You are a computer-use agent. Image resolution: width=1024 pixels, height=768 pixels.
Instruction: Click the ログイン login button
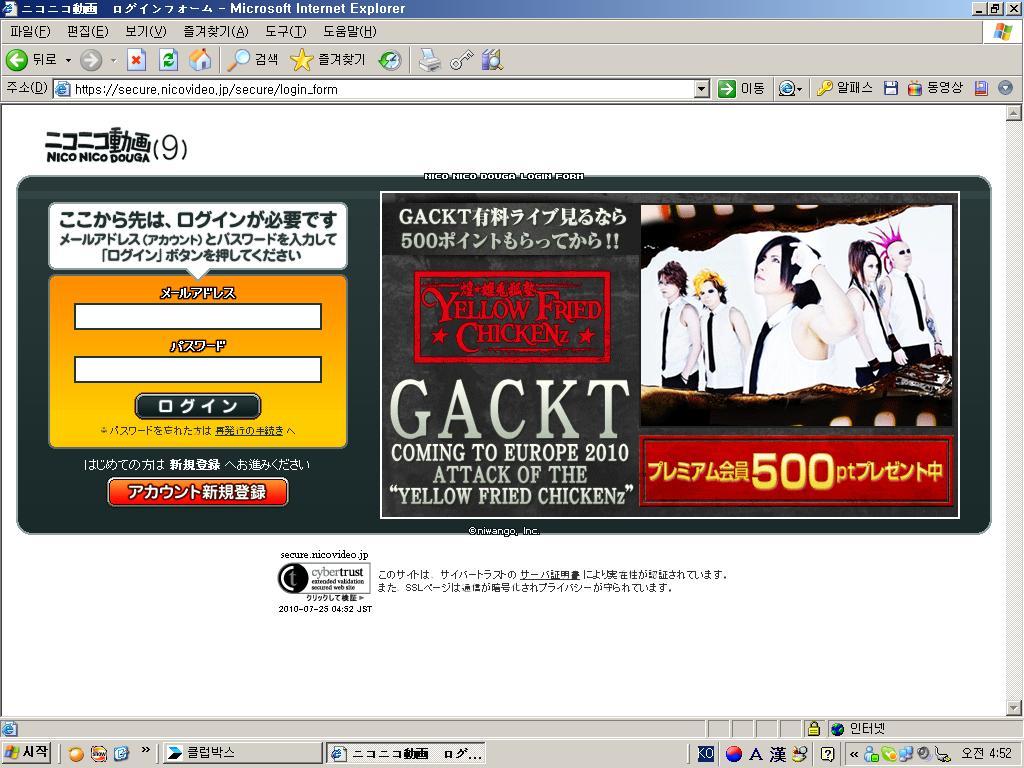198,406
